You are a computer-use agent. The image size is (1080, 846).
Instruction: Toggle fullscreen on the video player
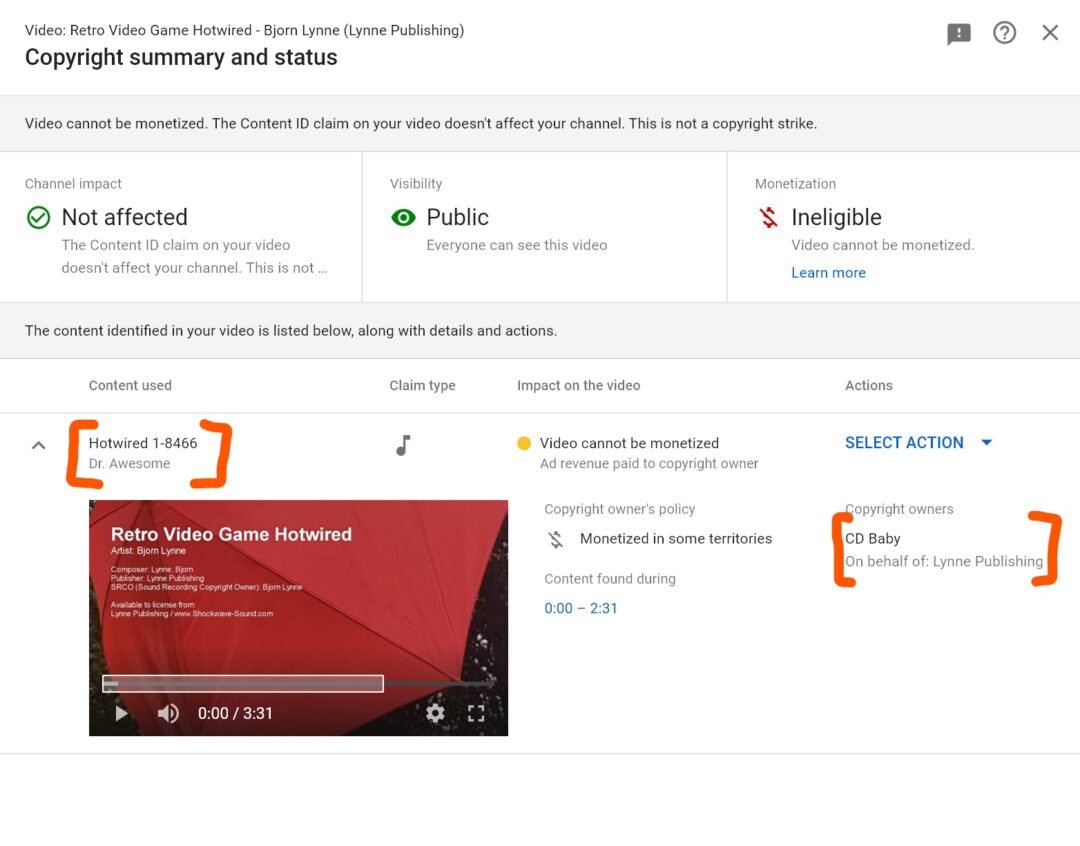[477, 713]
